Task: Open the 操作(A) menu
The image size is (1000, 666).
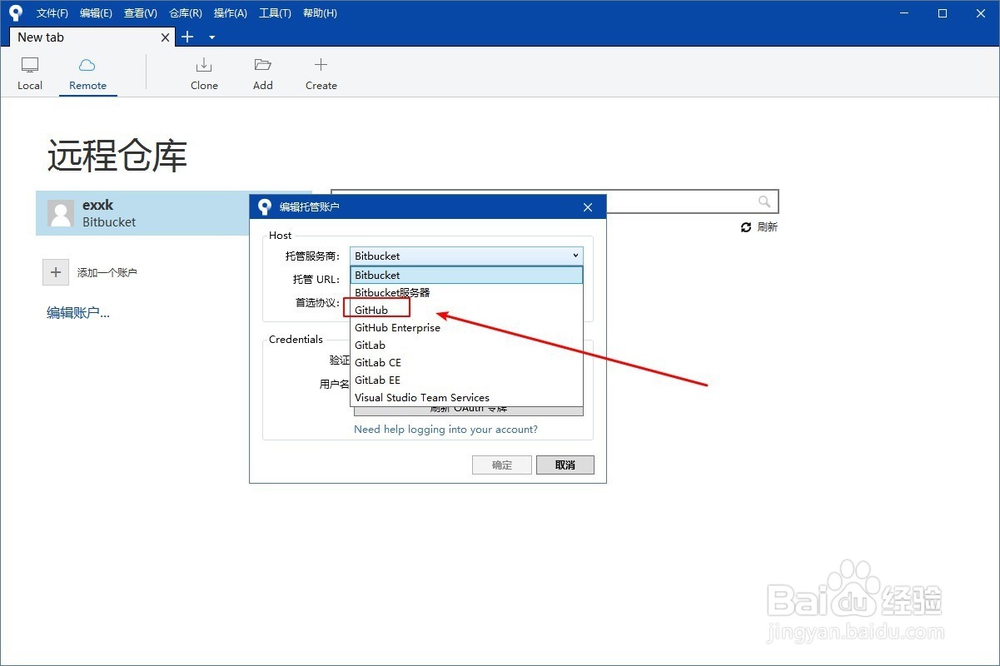Action: (x=230, y=13)
